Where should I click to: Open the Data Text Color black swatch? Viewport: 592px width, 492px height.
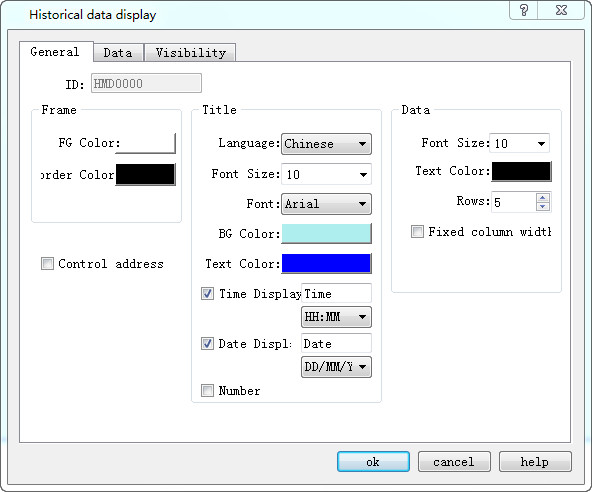521,171
